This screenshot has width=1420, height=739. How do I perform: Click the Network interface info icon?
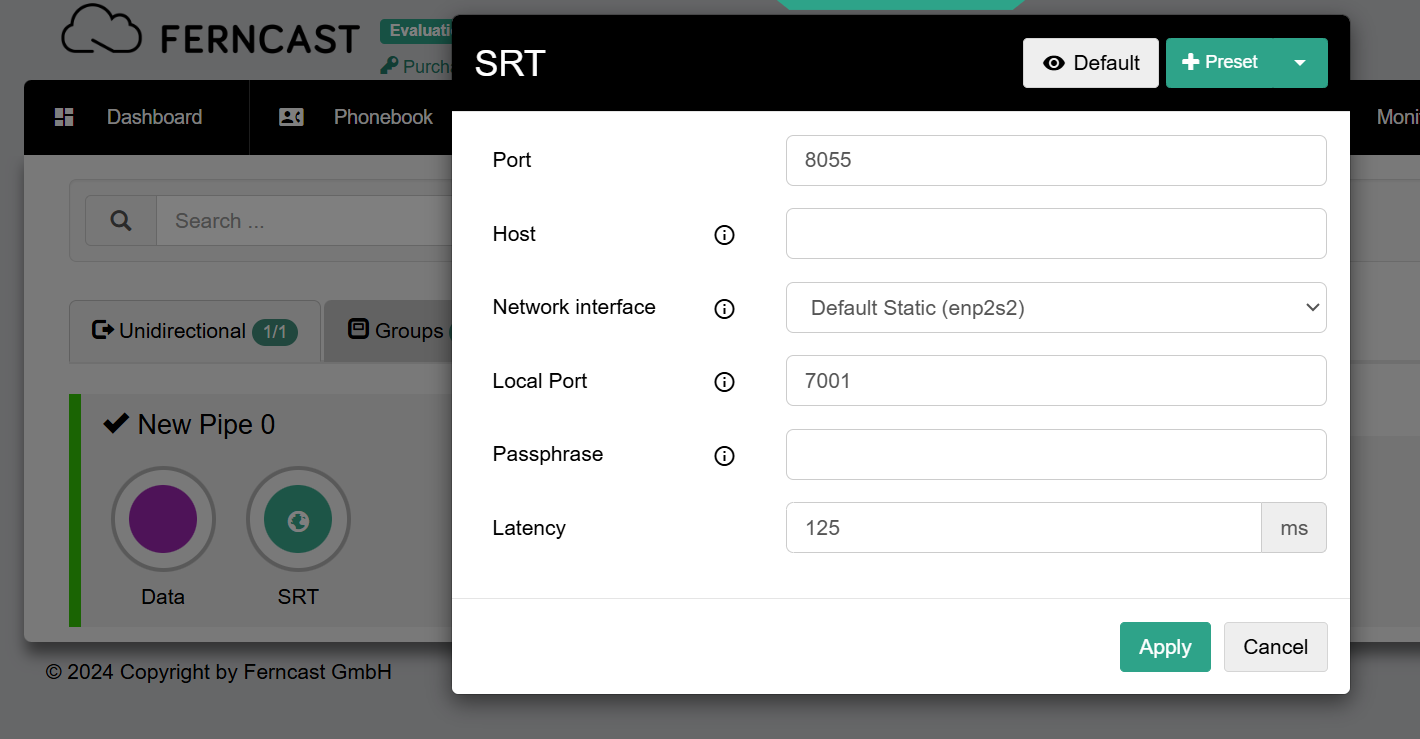pyautogui.click(x=724, y=308)
